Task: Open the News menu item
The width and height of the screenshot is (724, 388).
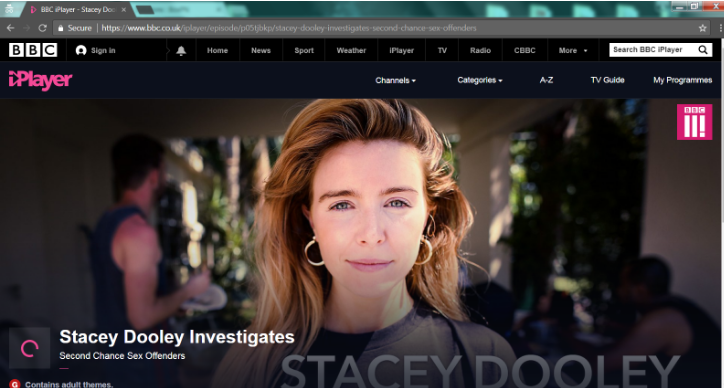Action: click(x=261, y=50)
